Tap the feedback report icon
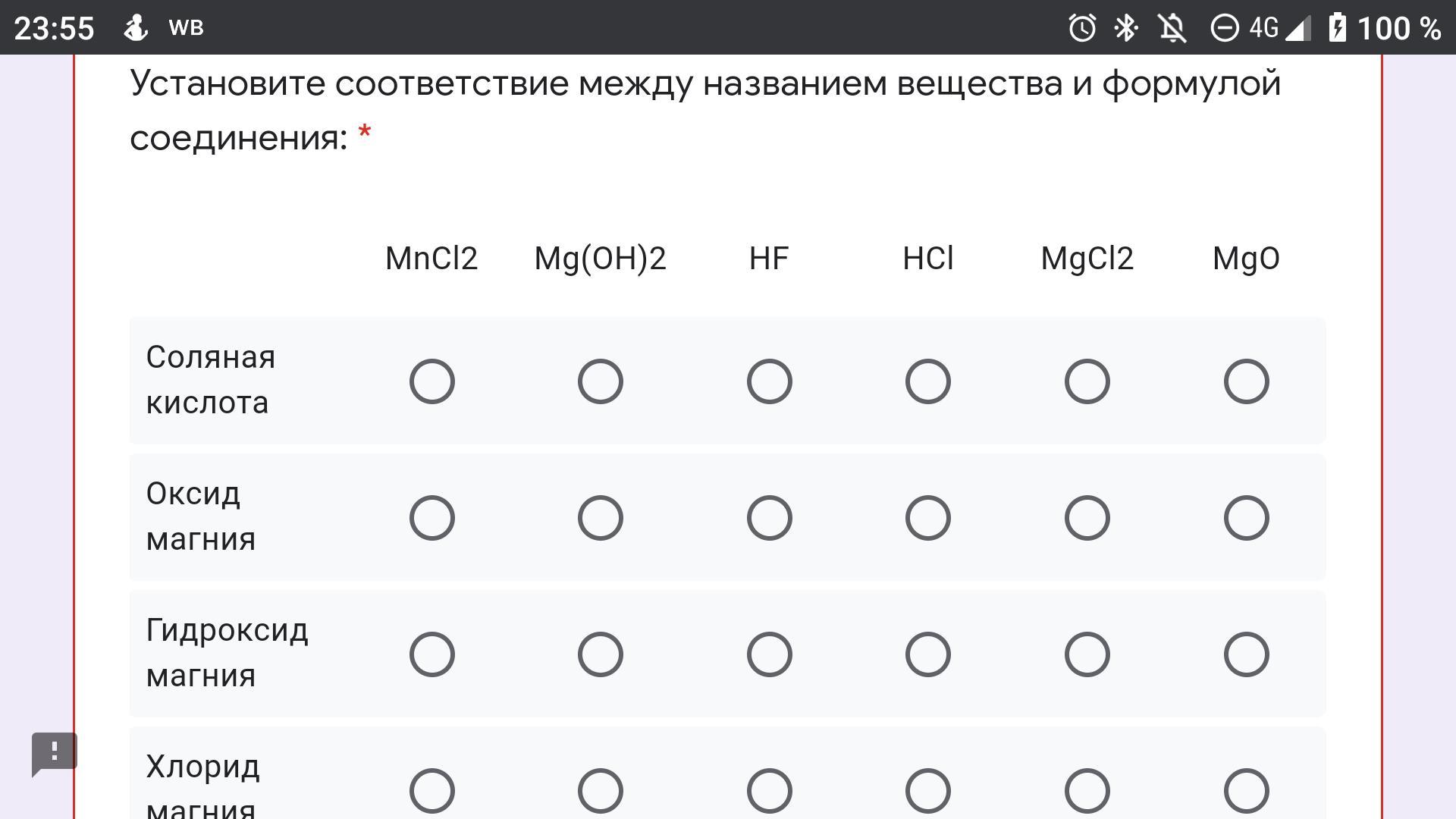1456x819 pixels. tap(54, 754)
